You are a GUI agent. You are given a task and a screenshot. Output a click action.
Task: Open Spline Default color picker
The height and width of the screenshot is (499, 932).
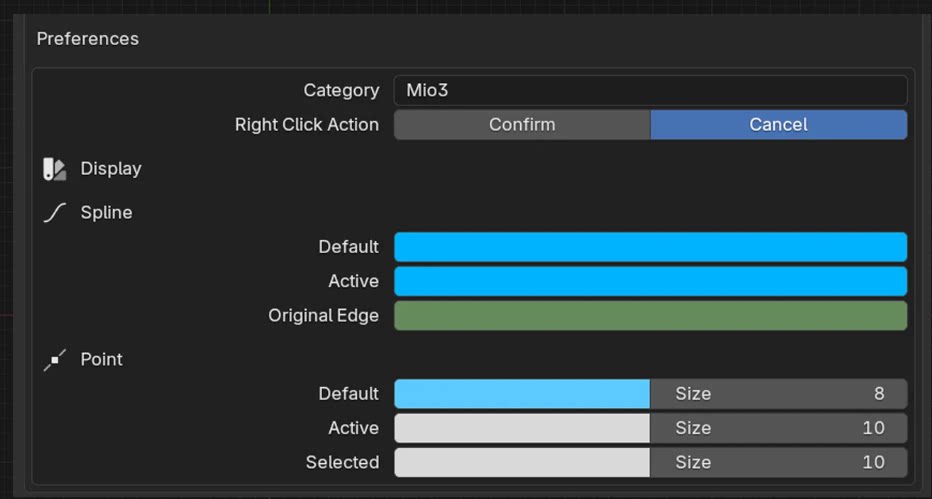650,247
